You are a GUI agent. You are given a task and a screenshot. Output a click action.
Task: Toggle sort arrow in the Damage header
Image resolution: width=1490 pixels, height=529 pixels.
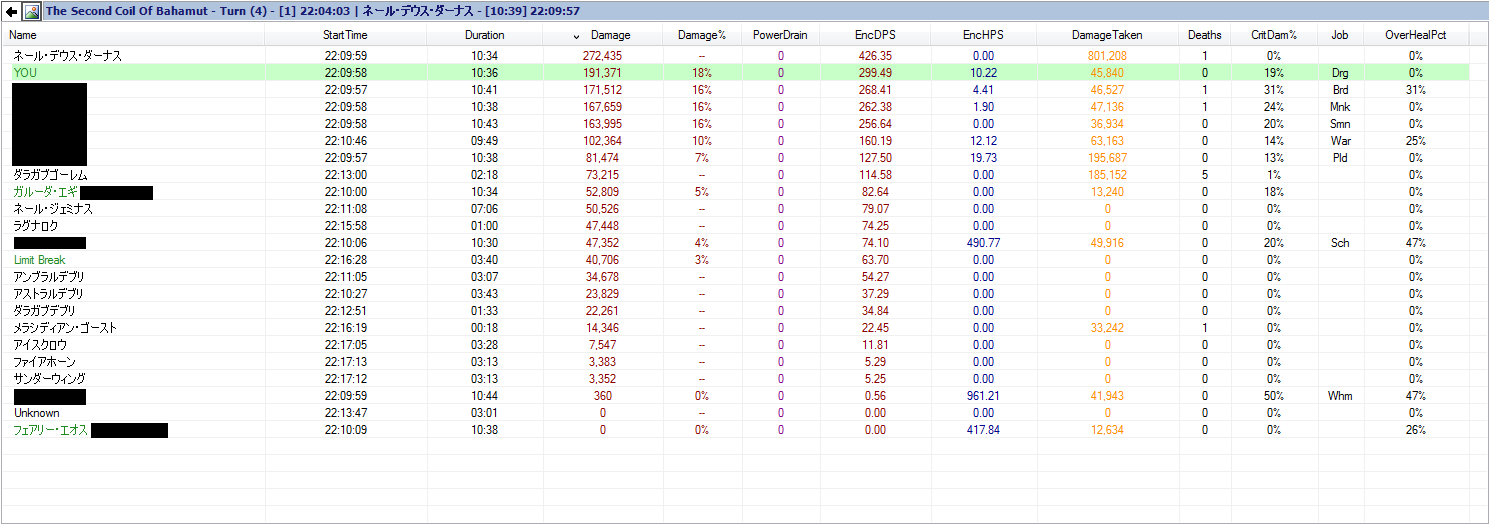tap(576, 35)
